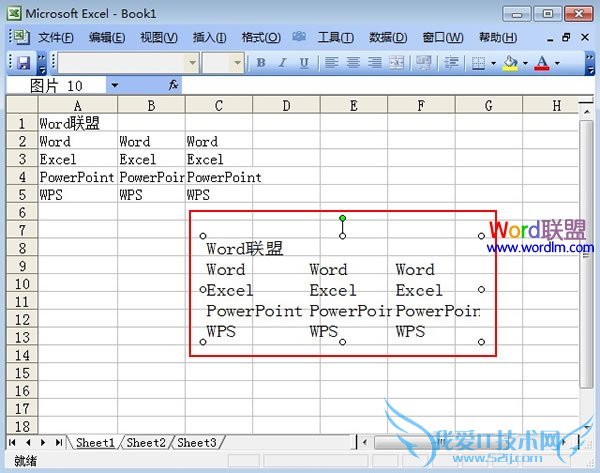Image resolution: width=600 pixels, height=473 pixels.
Task: Switch to Sheet1 tab
Action: click(x=95, y=443)
